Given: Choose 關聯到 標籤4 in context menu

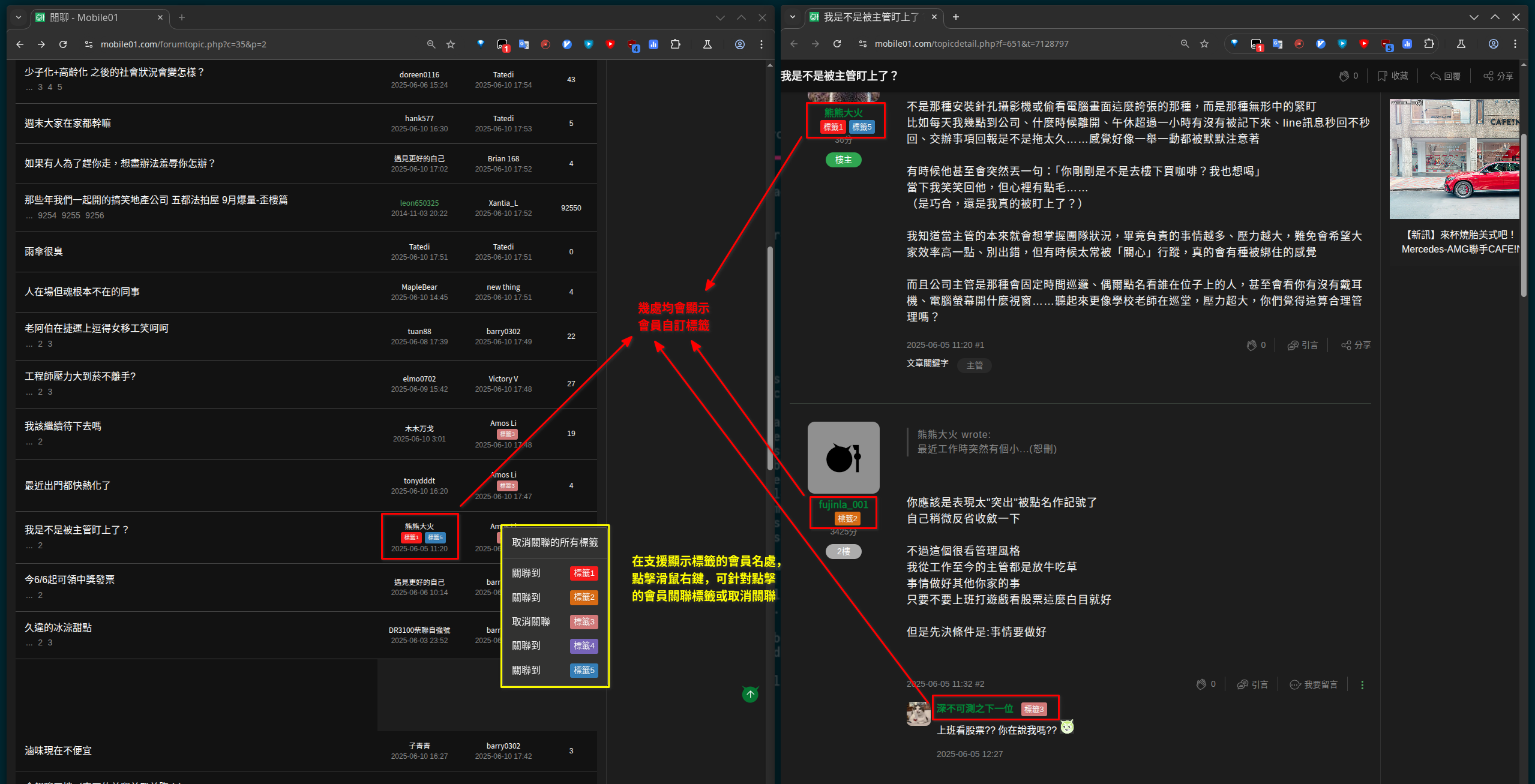Looking at the screenshot, I should tap(554, 646).
